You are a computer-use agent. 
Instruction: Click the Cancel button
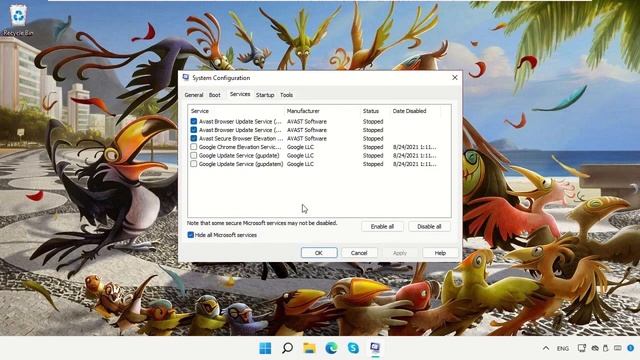[x=359, y=253]
